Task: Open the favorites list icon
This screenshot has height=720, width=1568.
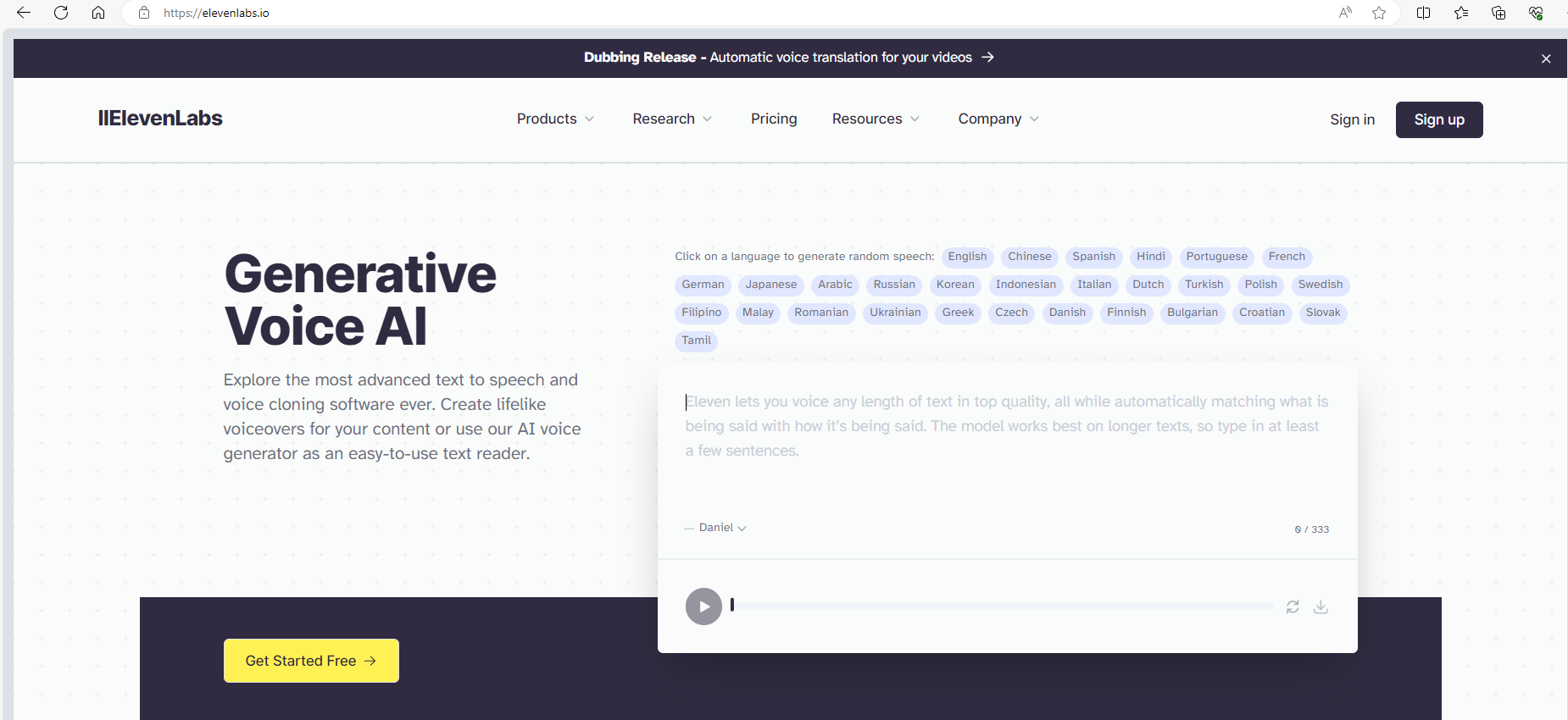Action: 1461,13
